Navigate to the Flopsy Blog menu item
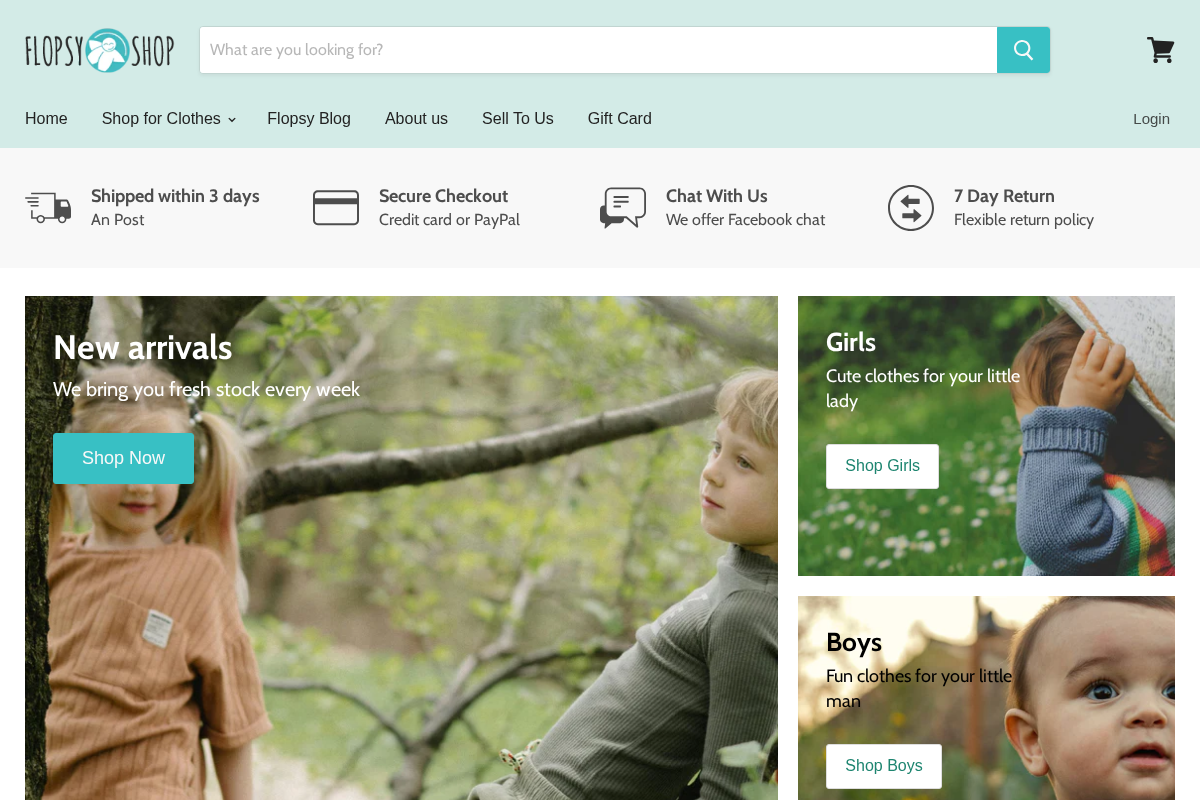 click(x=308, y=118)
